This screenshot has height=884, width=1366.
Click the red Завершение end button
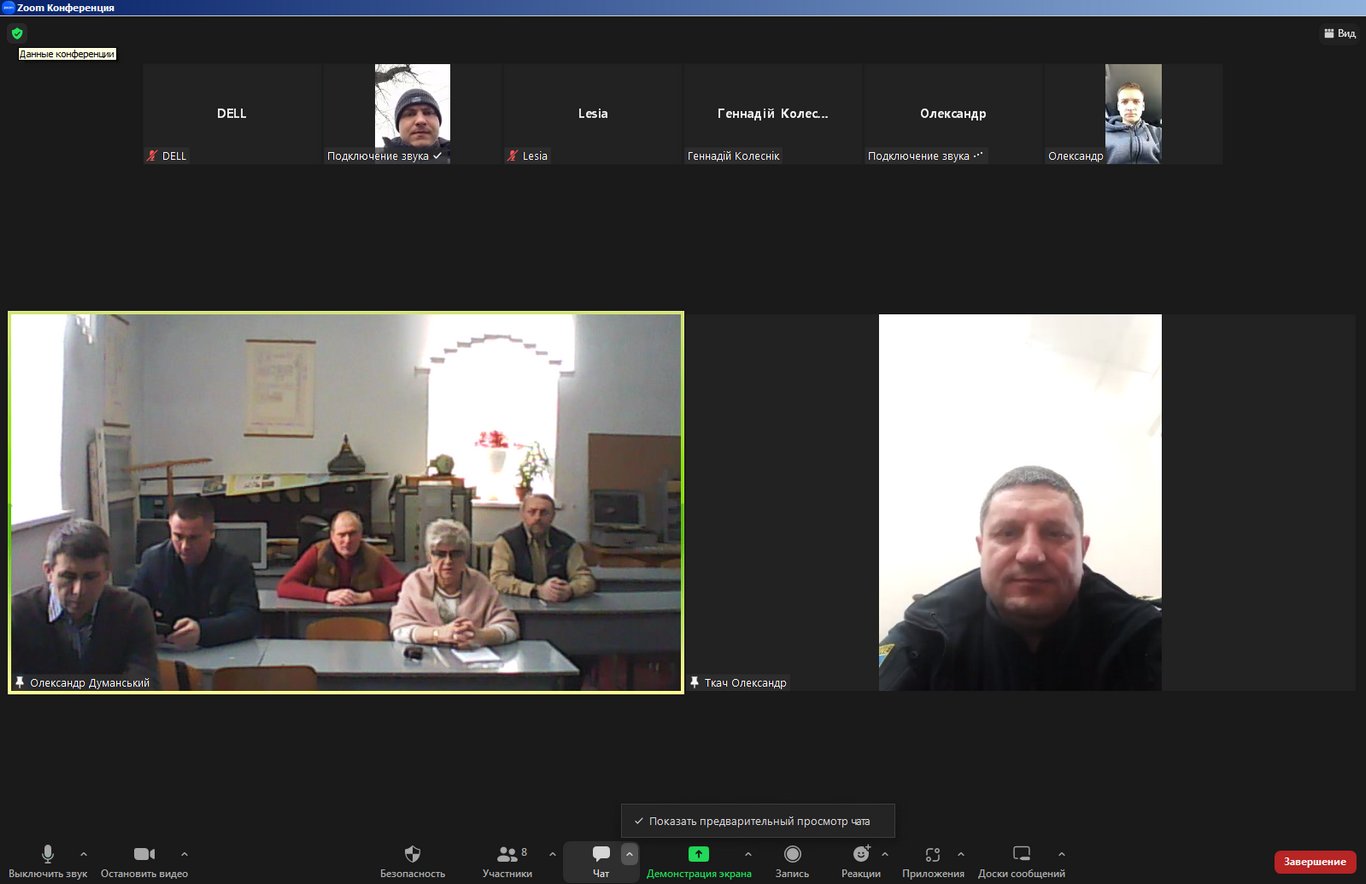(x=1314, y=862)
